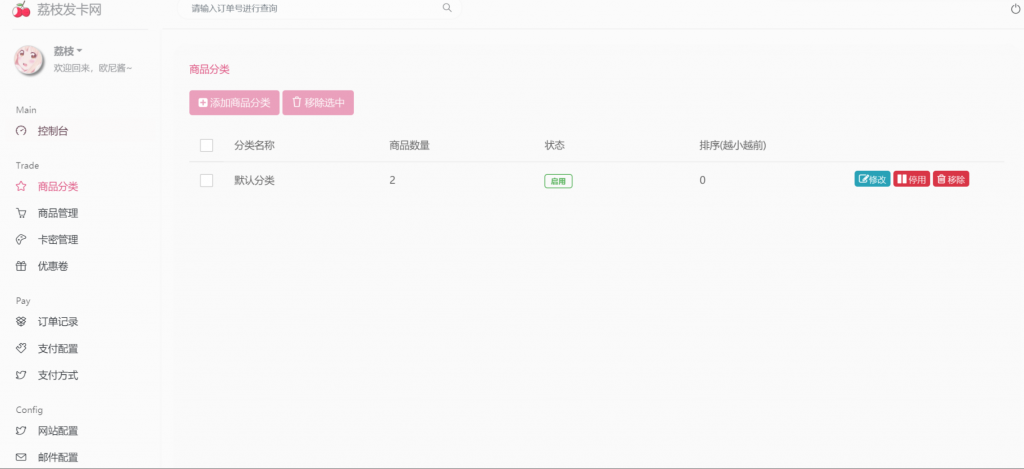Viewport: 1024px width, 469px height.
Task: Click the 订单记录 dropbox icon
Action: 21,322
